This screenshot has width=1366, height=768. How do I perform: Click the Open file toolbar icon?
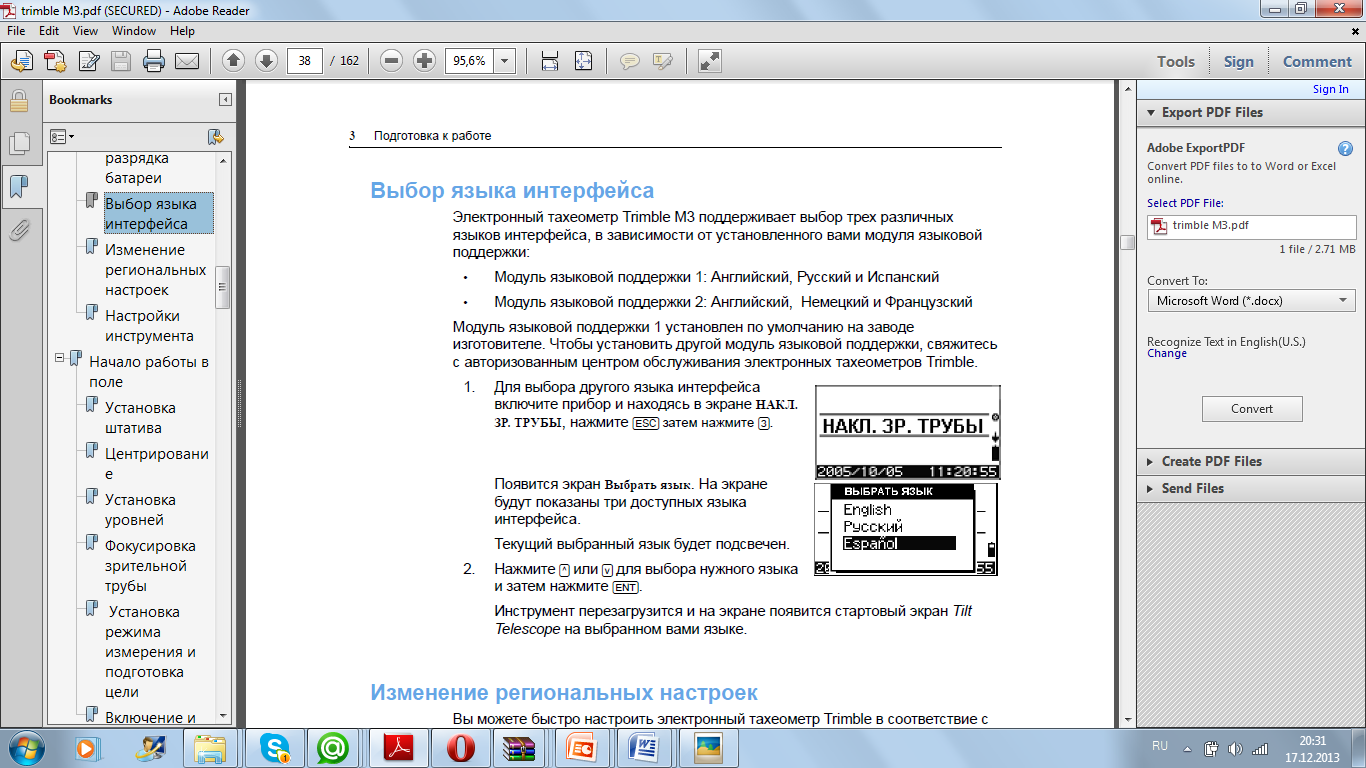[21, 61]
